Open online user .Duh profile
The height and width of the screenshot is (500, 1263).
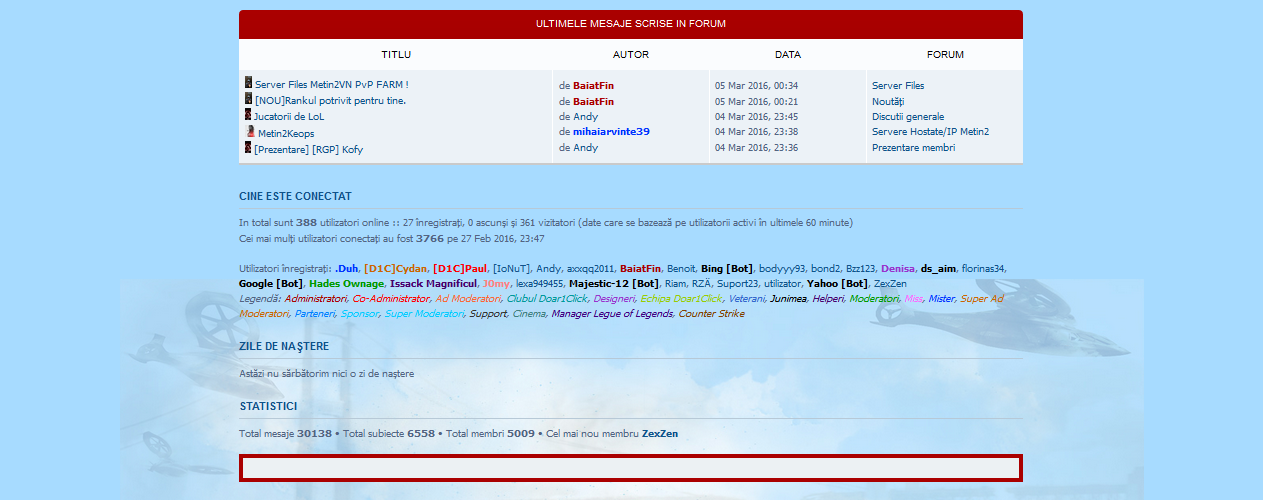coord(346,268)
